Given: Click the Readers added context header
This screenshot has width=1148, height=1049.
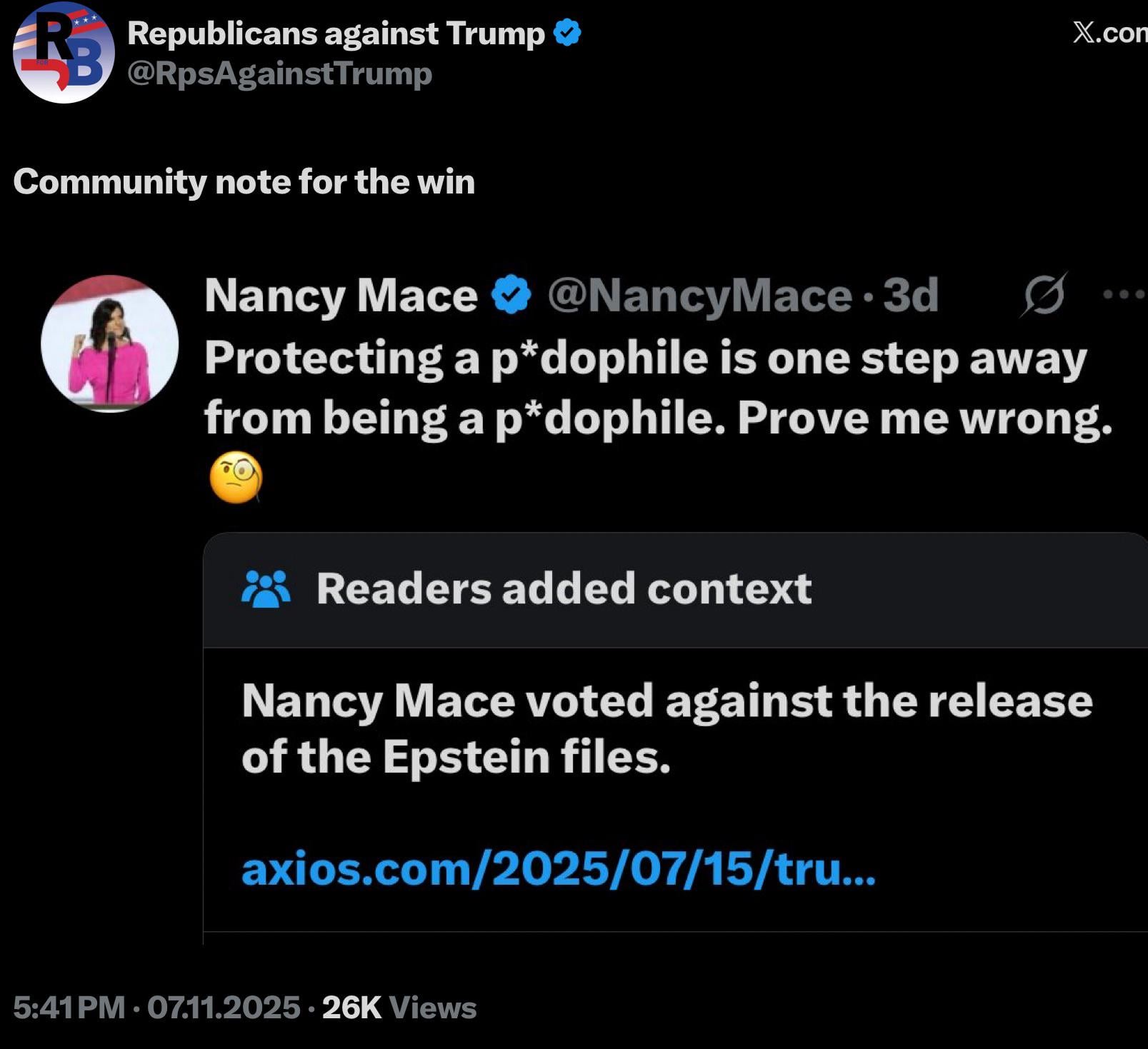Looking at the screenshot, I should [x=564, y=588].
